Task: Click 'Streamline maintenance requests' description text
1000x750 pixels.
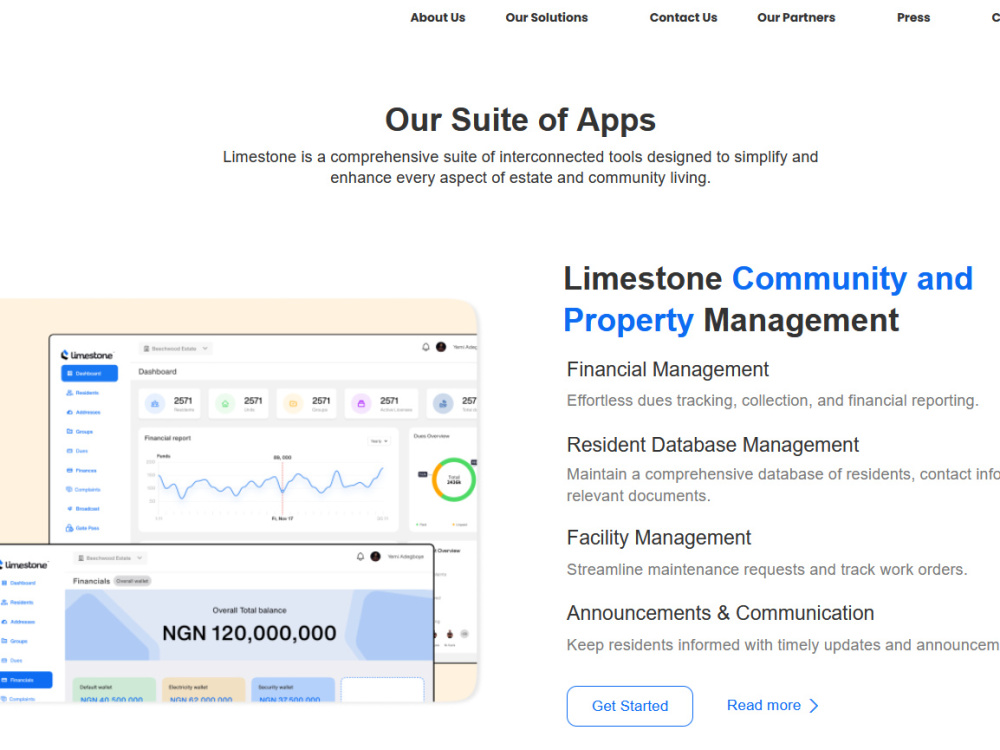Action: click(x=767, y=570)
